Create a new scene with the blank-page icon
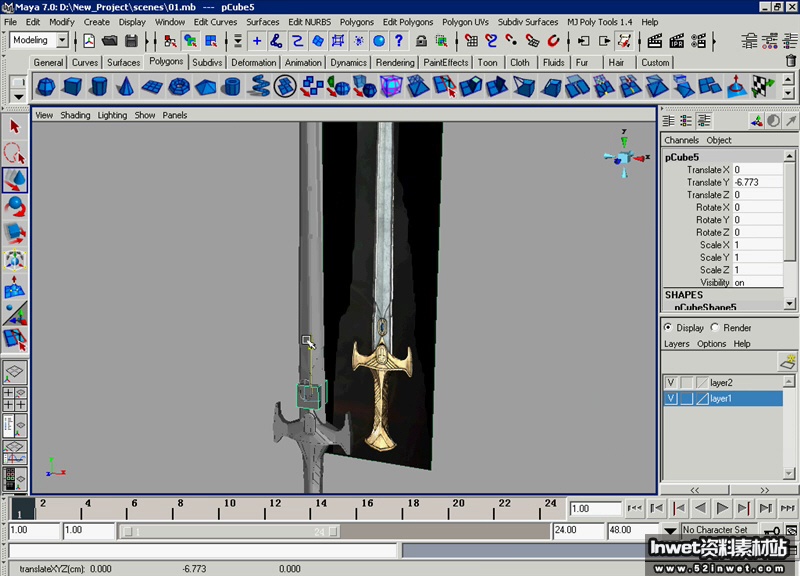 [89, 41]
